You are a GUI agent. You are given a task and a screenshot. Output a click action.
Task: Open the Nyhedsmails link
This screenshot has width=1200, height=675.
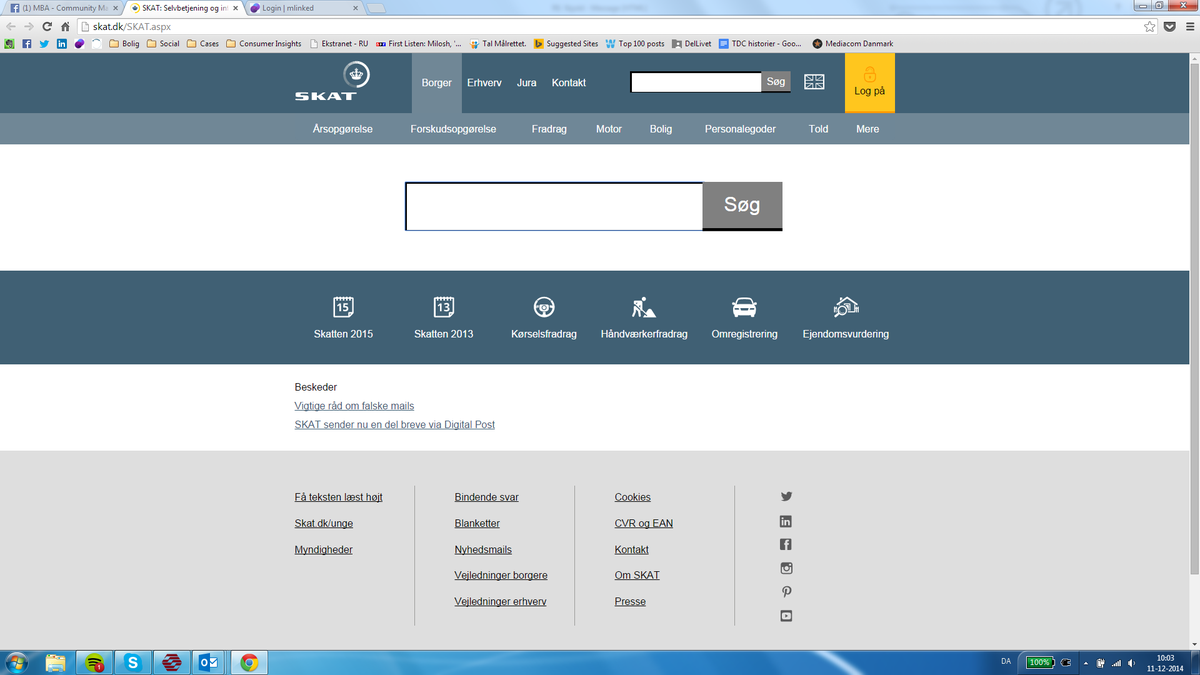[483, 550]
